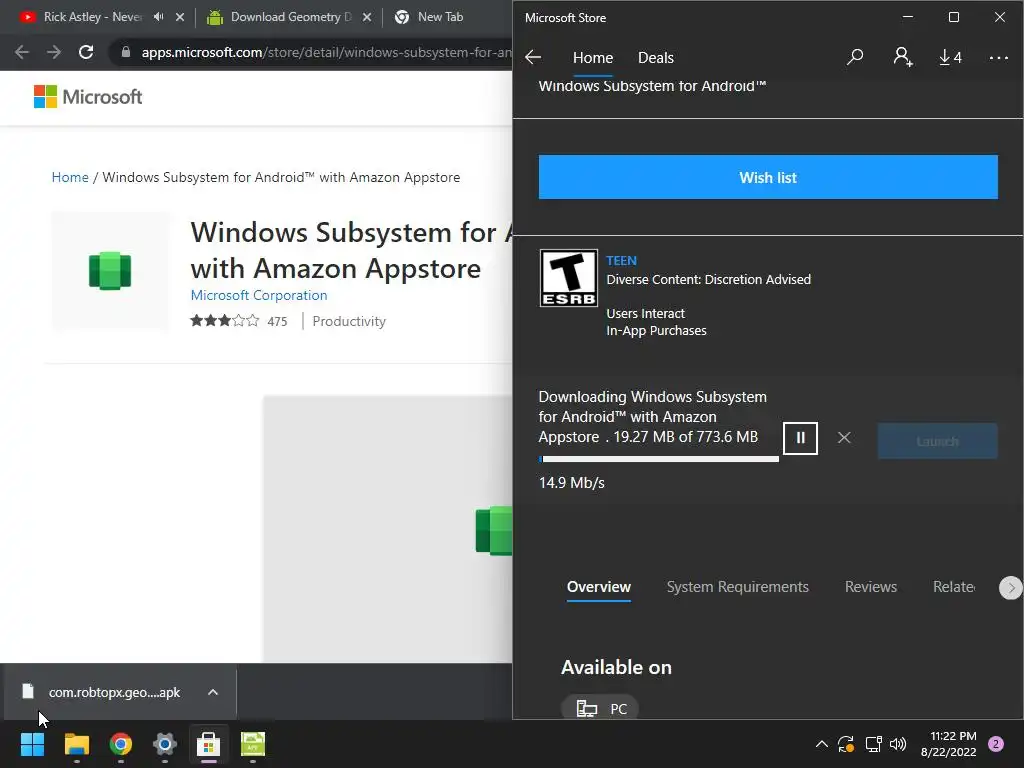Show hidden system tray icons

point(822,744)
